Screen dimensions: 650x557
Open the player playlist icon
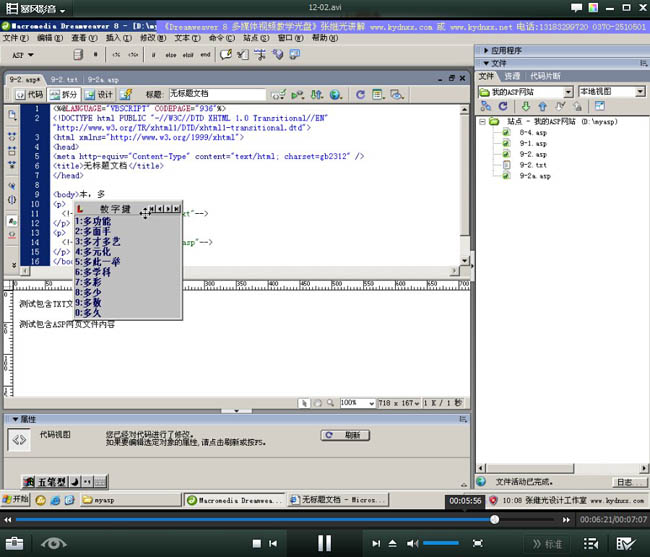(591, 543)
